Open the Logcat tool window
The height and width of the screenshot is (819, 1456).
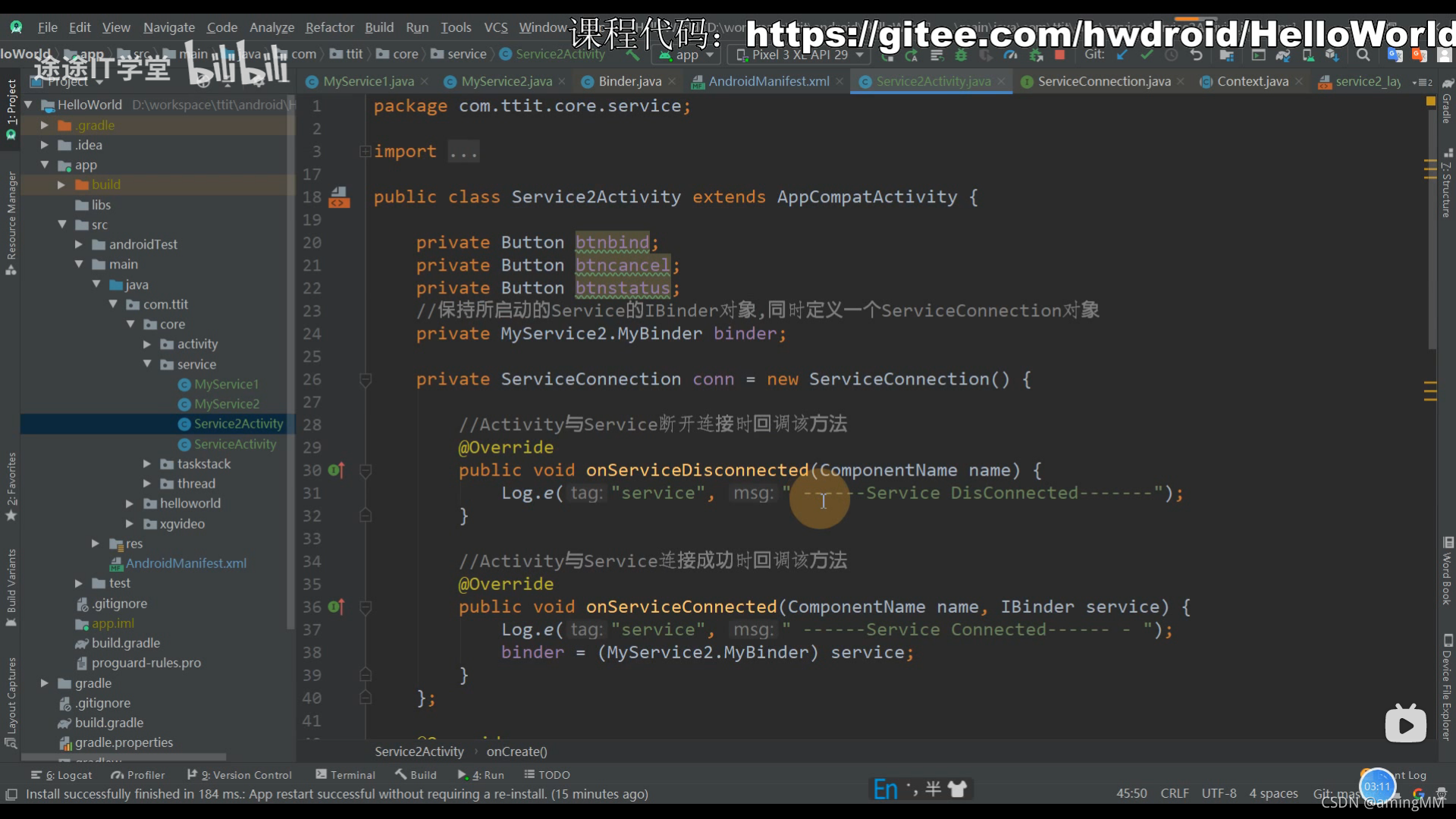[61, 775]
